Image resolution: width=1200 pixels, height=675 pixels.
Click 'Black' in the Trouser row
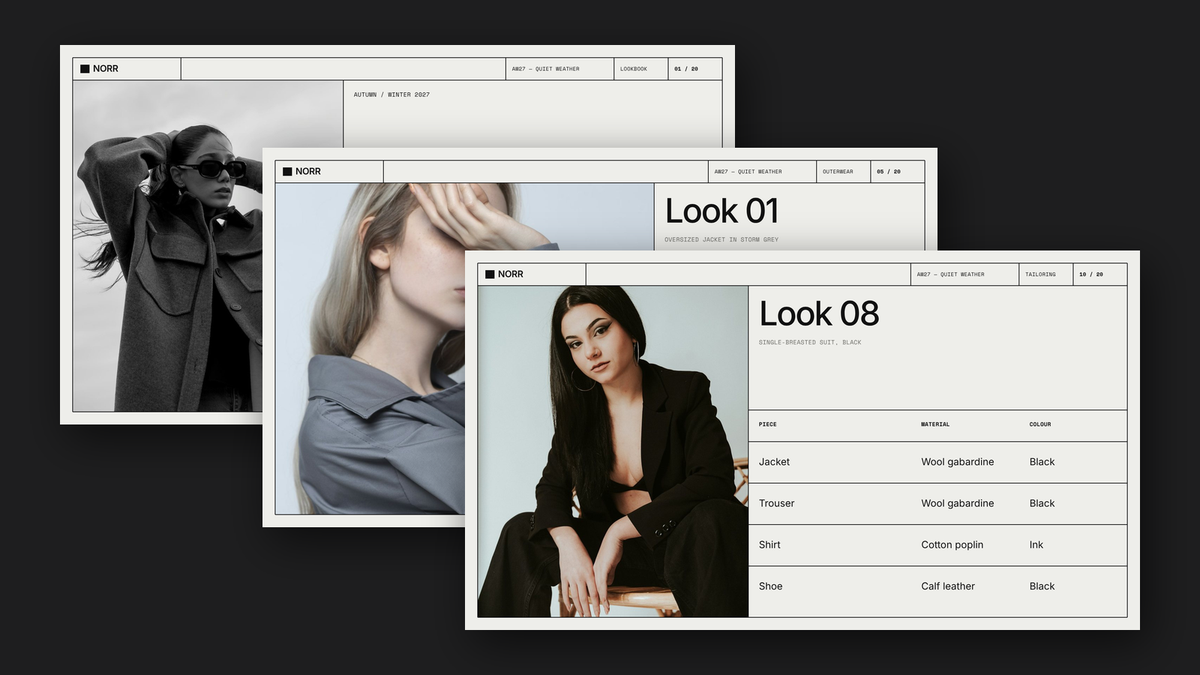[1043, 504]
